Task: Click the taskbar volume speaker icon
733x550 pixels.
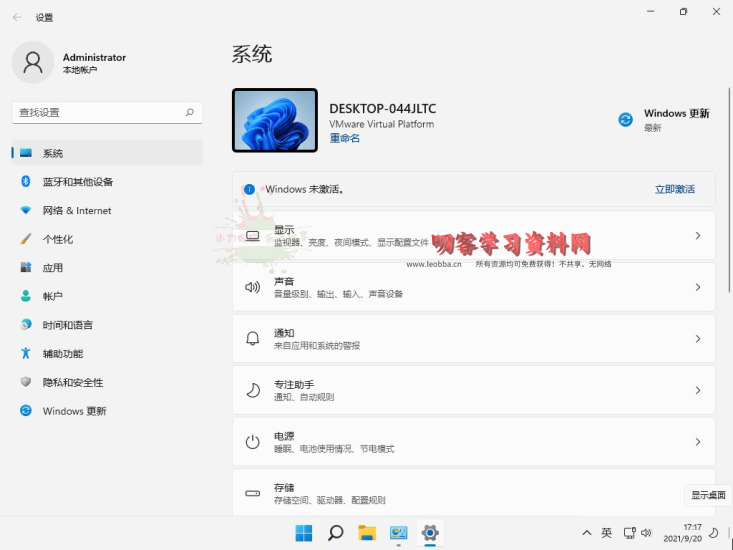Action: 647,533
